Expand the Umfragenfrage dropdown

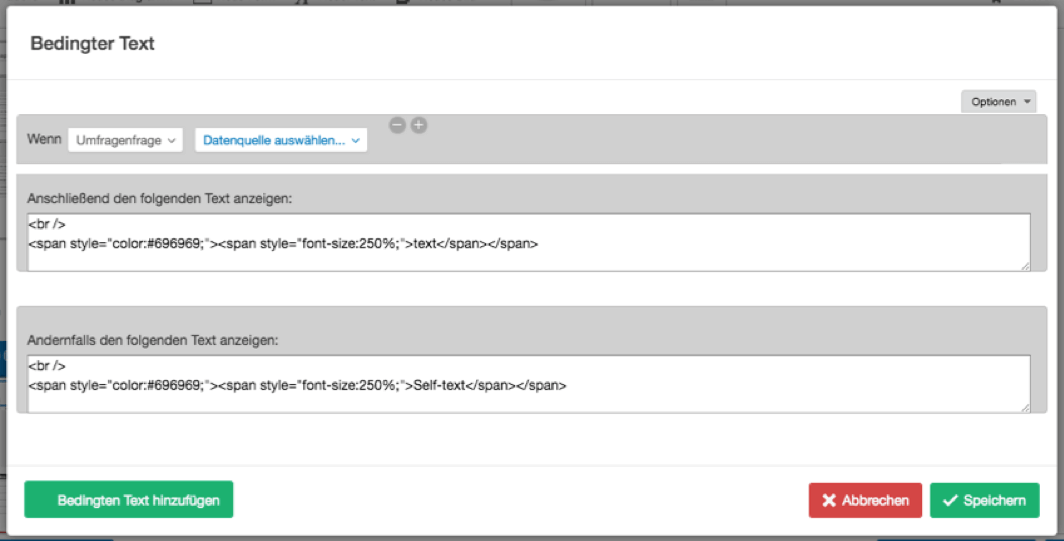coord(125,141)
